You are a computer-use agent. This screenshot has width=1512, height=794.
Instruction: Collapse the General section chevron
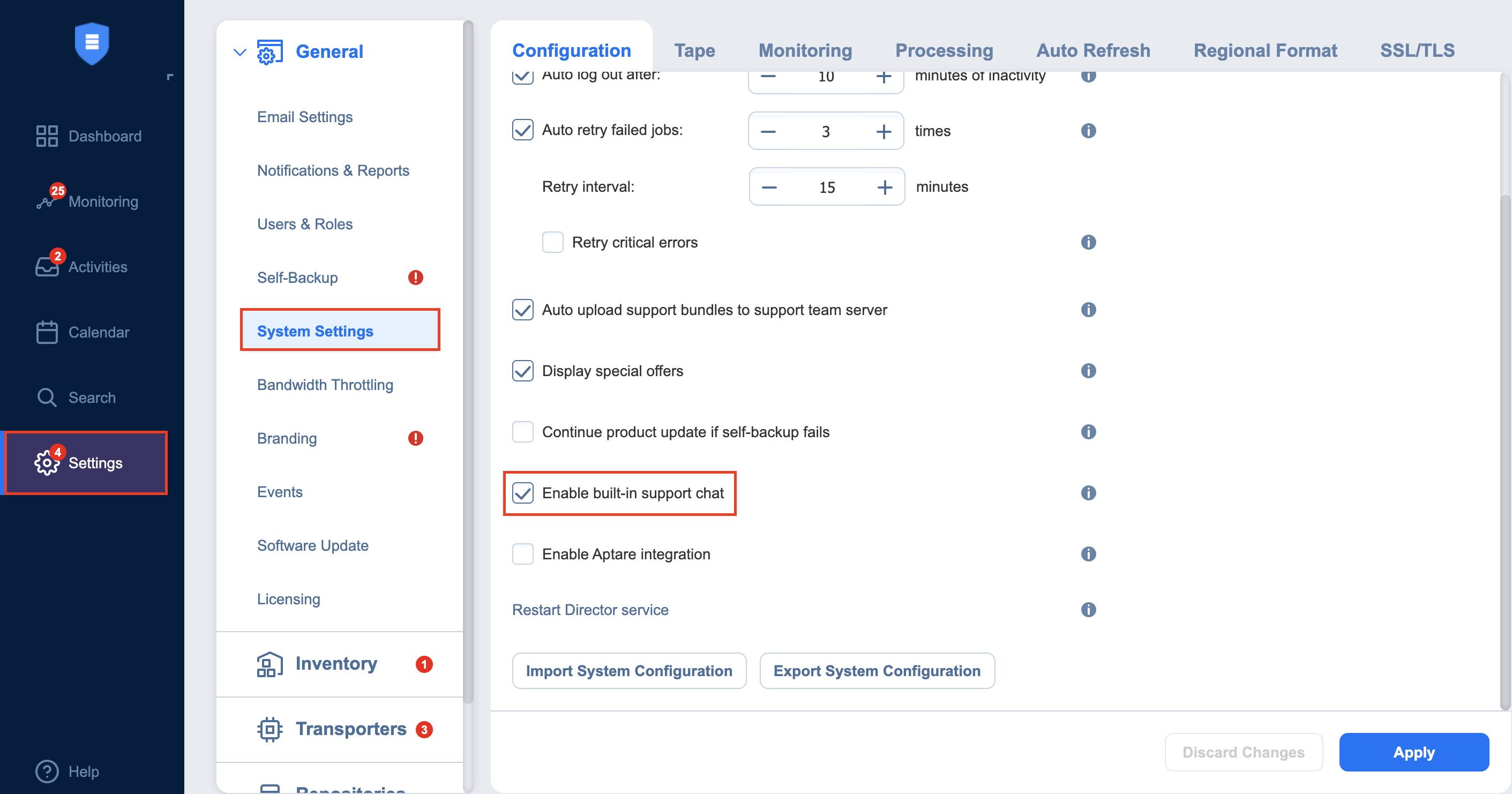239,52
